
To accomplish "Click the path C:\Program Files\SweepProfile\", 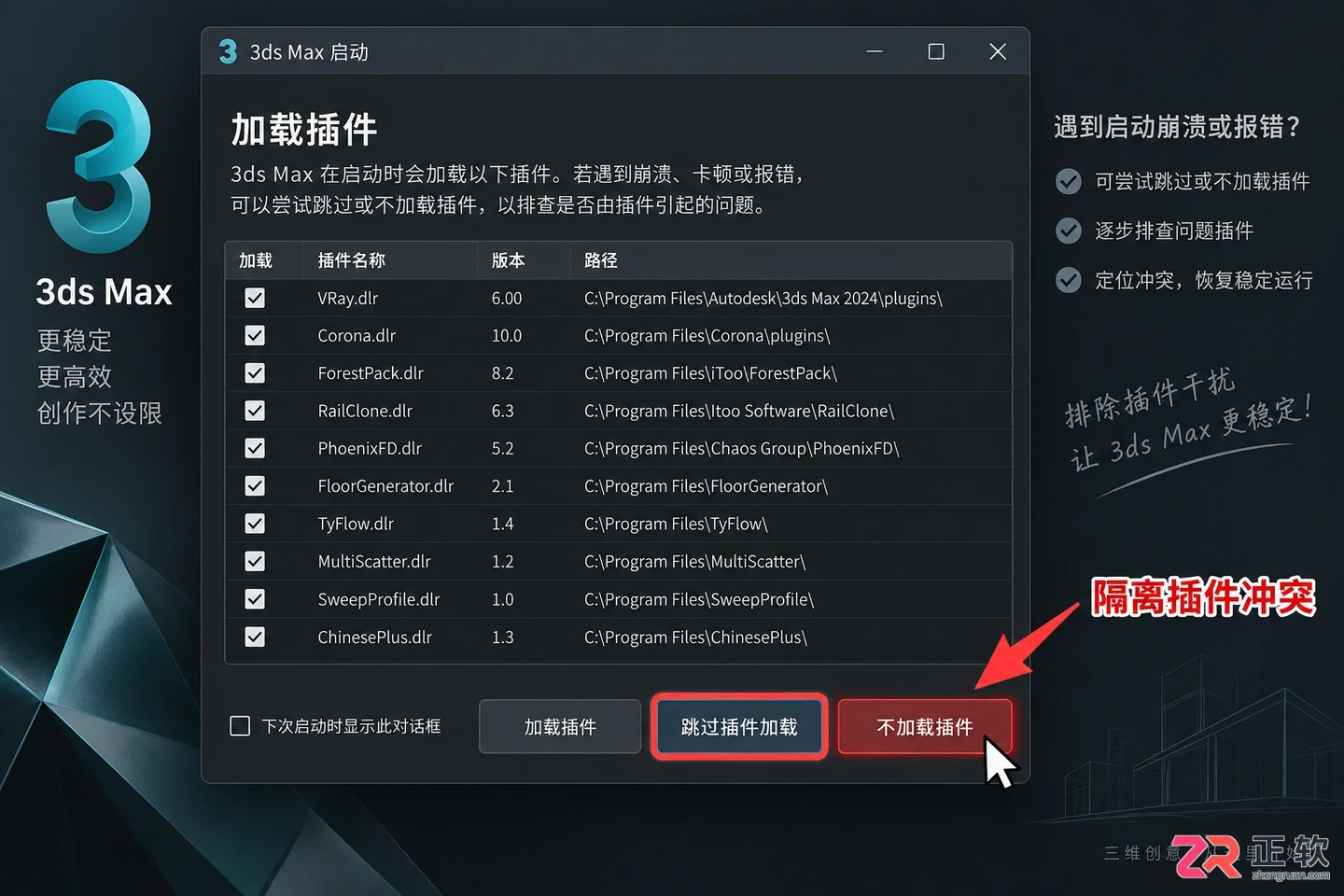I will [699, 599].
